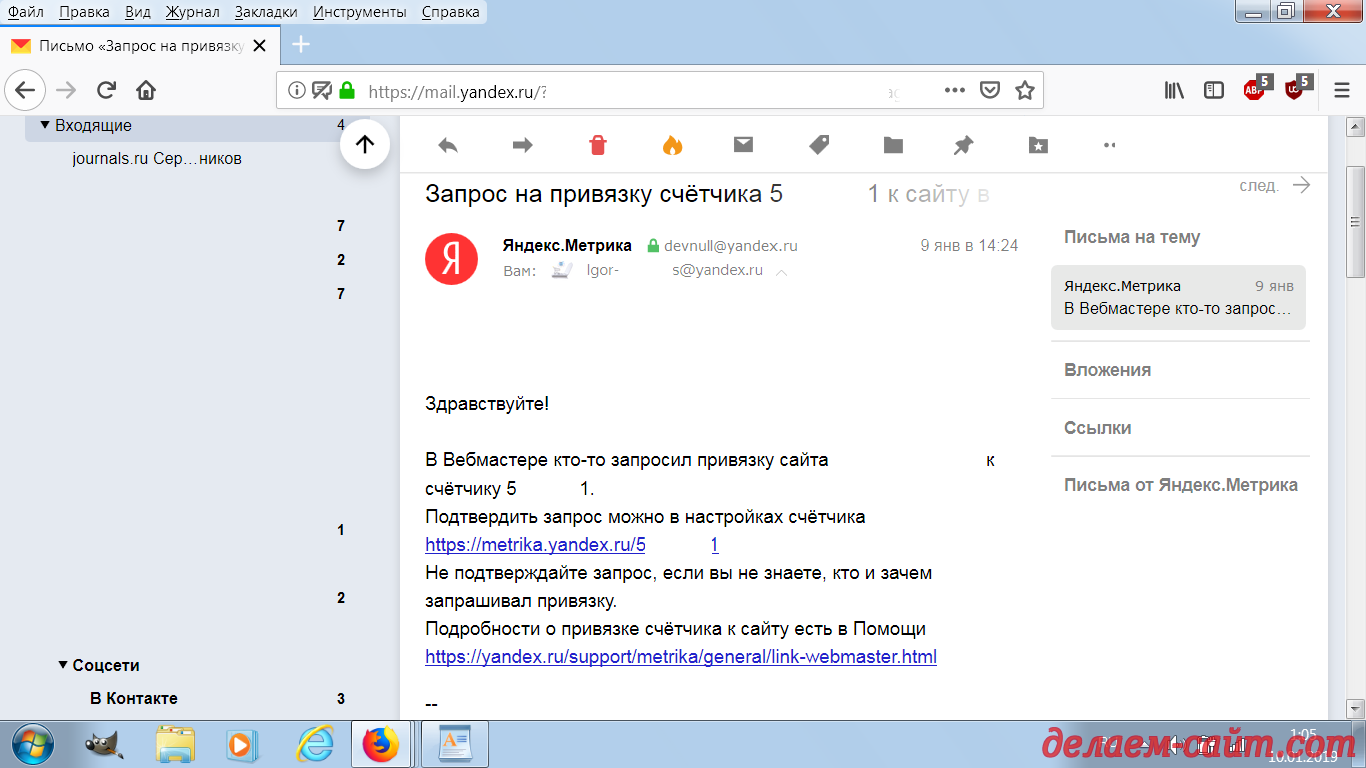Open the Adblock Plus extension icon
This screenshot has height=768, width=1366.
[x=1256, y=88]
